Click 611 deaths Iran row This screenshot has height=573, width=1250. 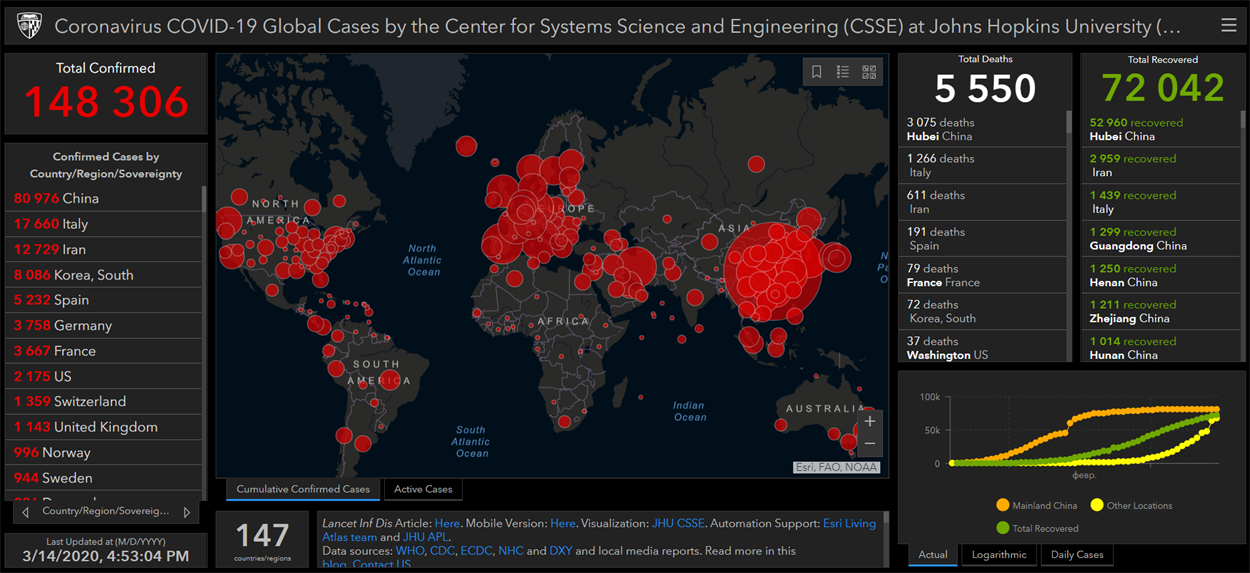pyautogui.click(x=983, y=202)
